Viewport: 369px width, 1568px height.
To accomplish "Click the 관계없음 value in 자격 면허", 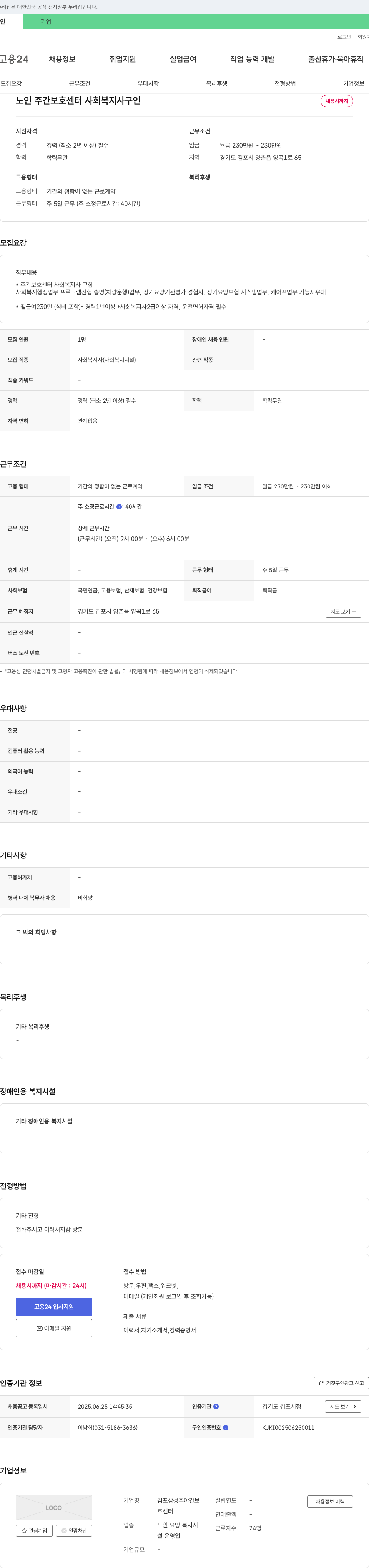I will coord(88,421).
